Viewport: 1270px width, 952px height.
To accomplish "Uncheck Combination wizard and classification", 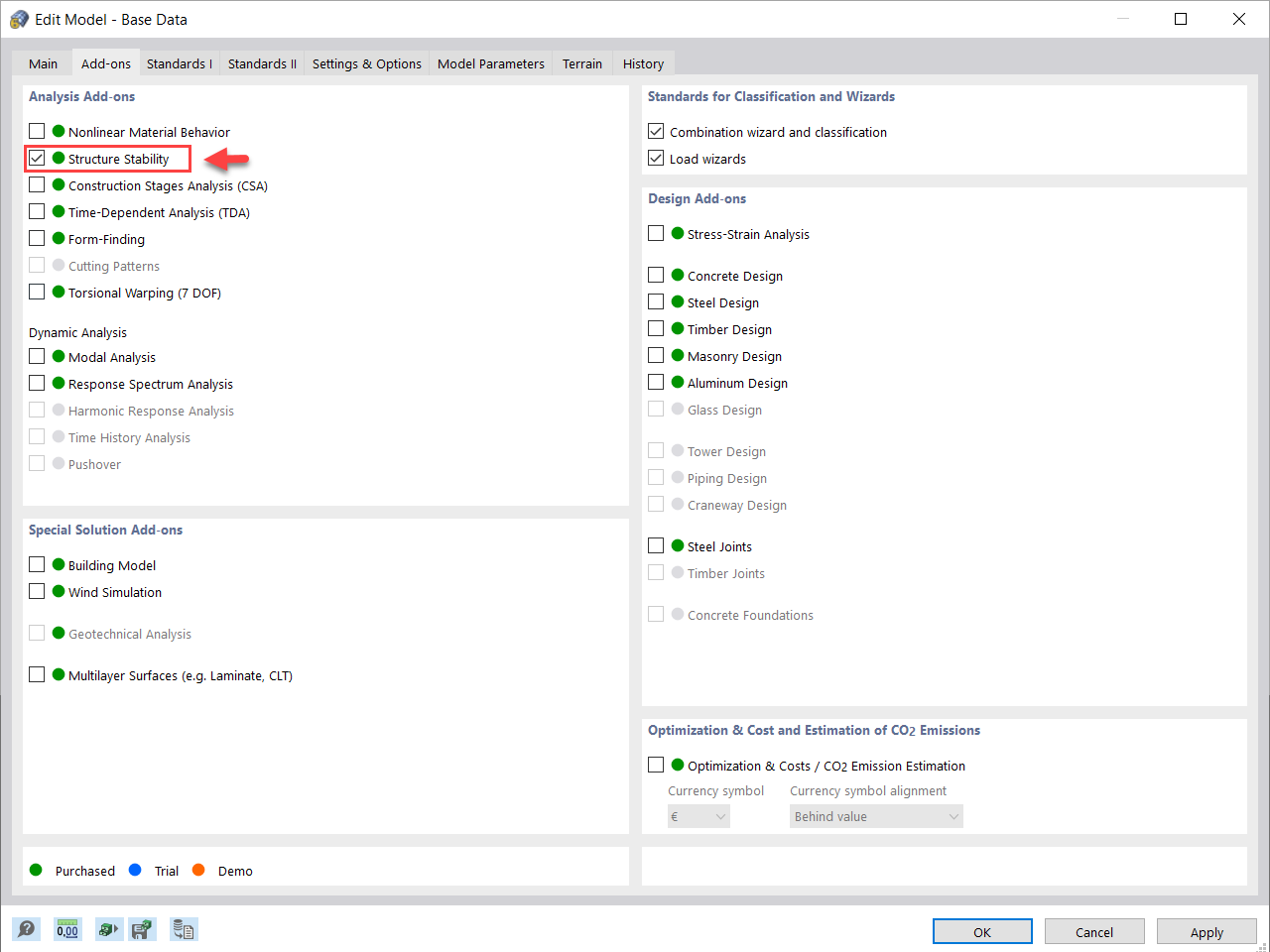I will point(656,130).
